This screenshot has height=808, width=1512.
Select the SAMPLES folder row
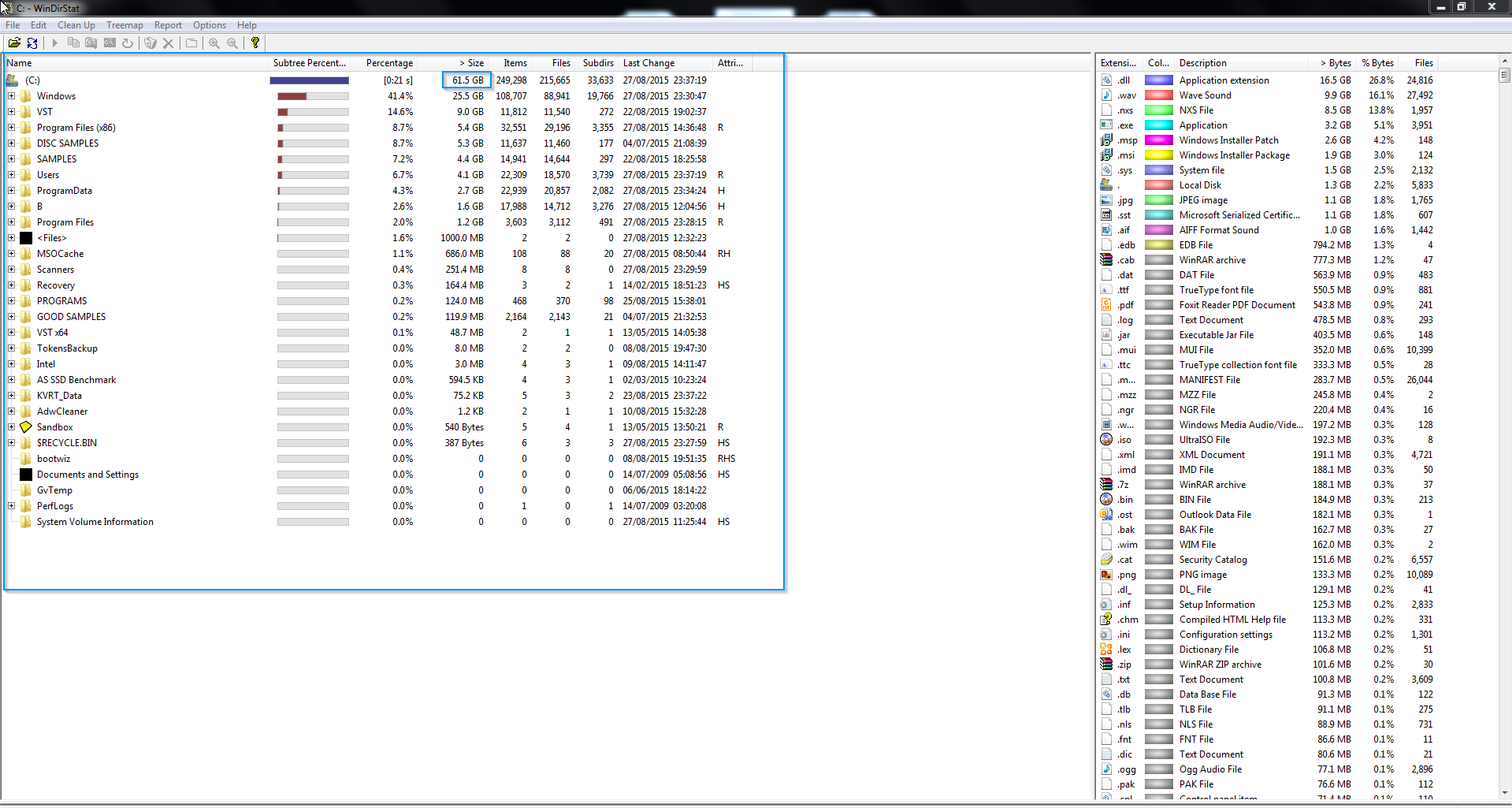click(378, 159)
